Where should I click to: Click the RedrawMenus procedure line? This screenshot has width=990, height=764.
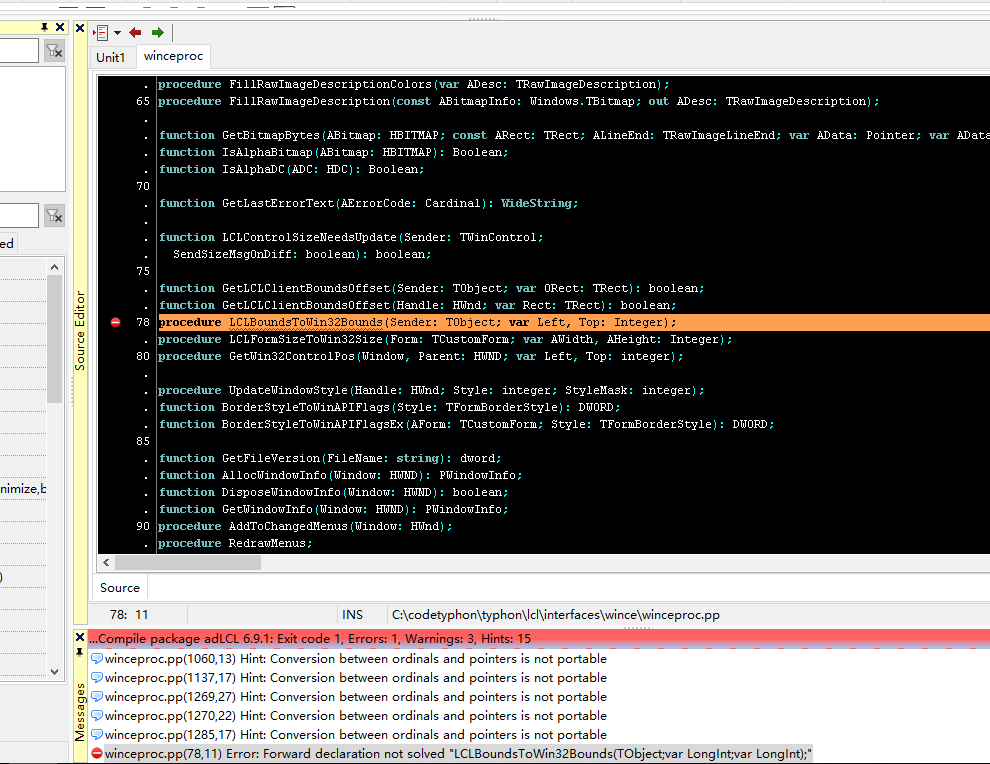(235, 544)
